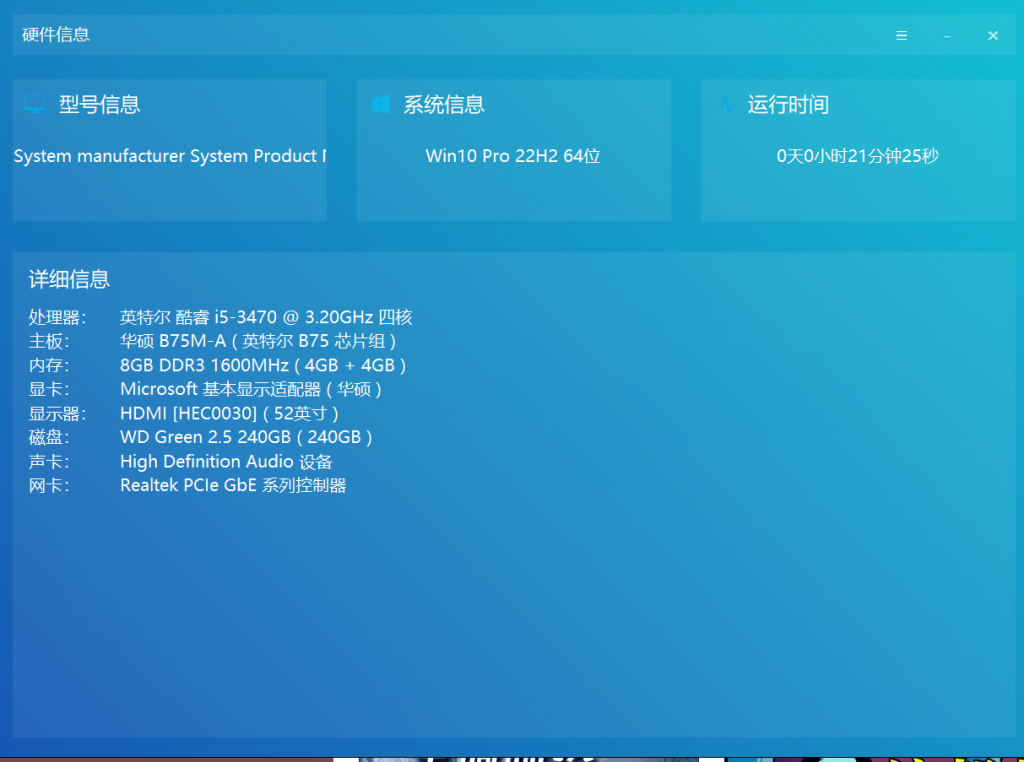Open the hamburger menu in title bar

click(x=901, y=35)
